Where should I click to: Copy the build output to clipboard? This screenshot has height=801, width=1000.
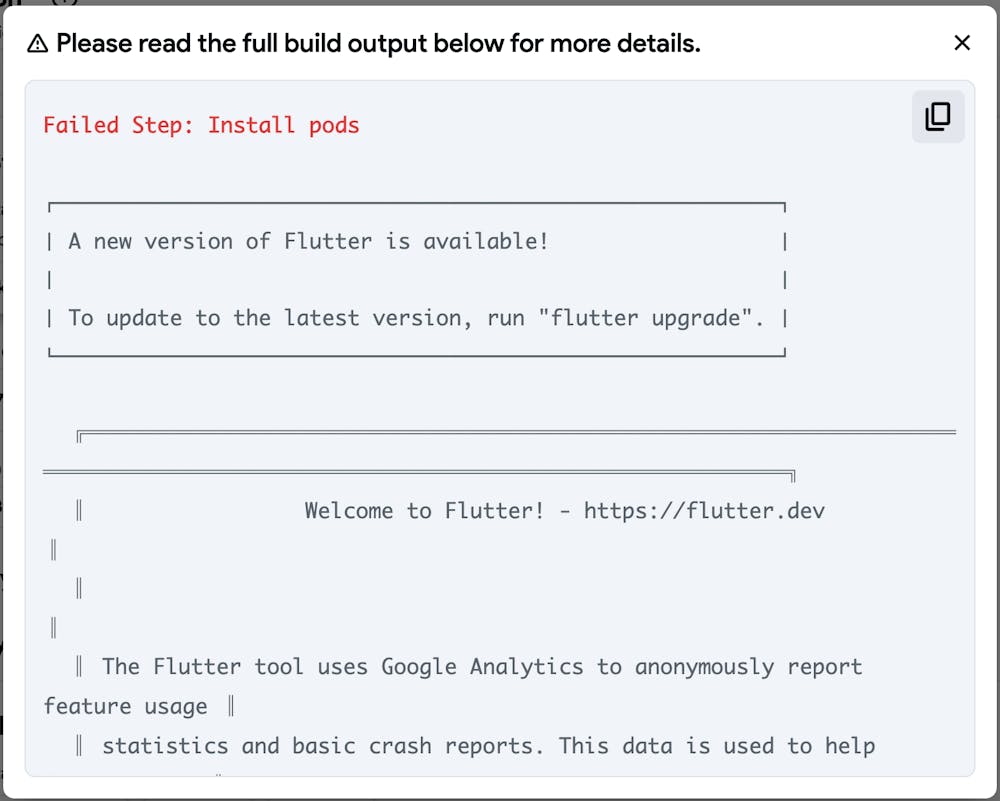pyautogui.click(x=937, y=117)
